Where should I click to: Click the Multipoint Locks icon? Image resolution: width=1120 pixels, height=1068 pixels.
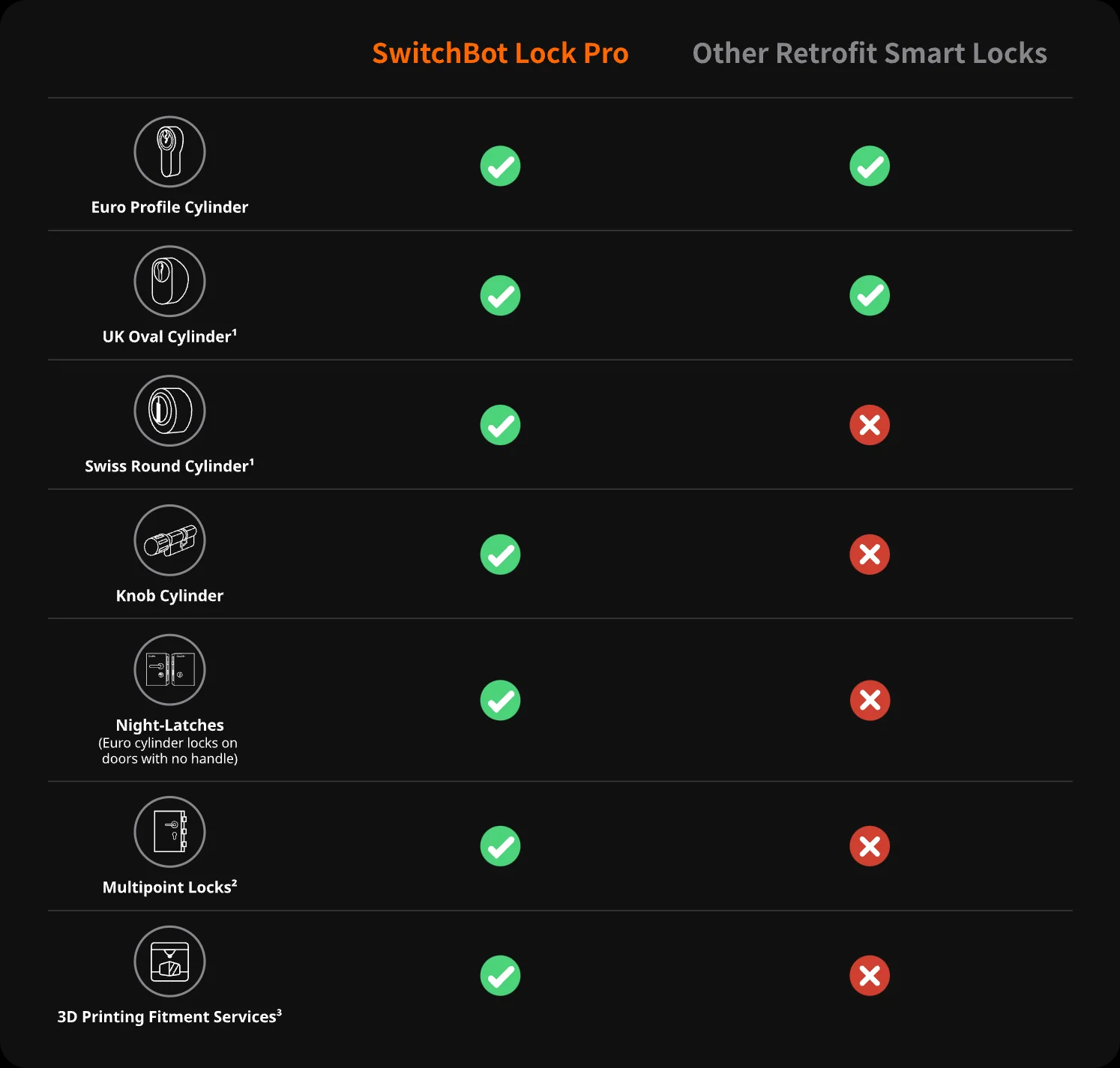click(x=169, y=832)
